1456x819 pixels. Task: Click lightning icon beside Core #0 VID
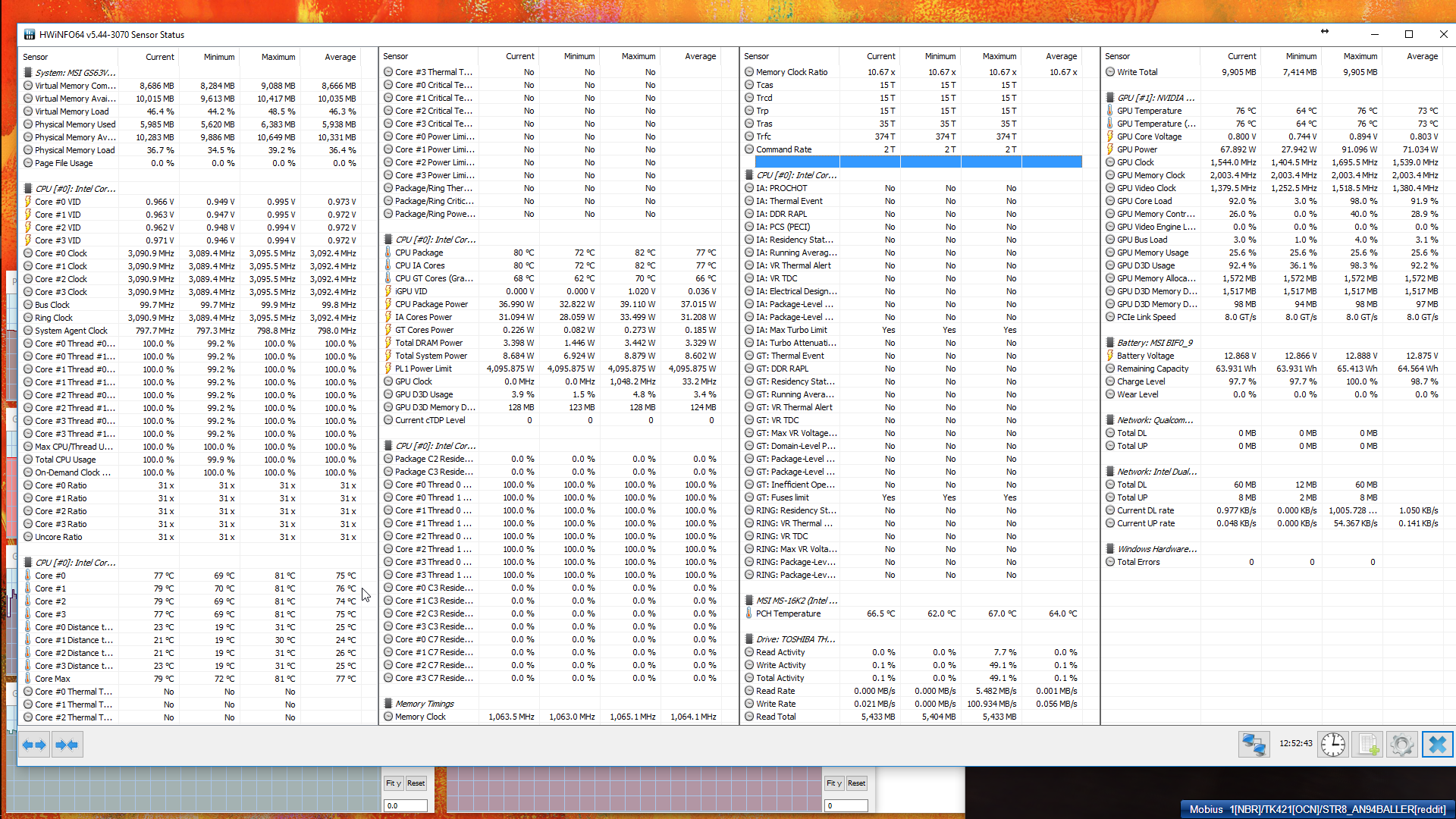[x=28, y=202]
